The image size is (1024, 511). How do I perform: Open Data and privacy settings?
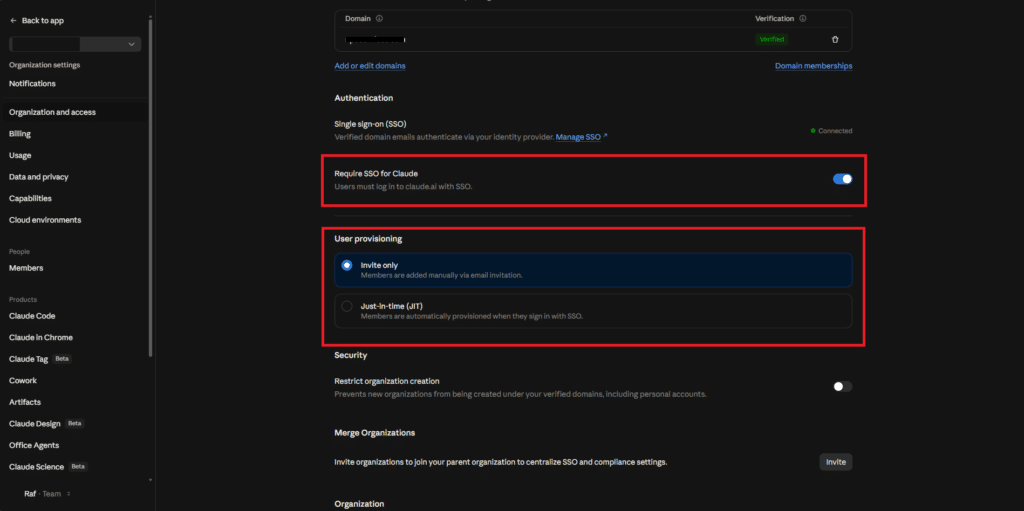point(39,177)
